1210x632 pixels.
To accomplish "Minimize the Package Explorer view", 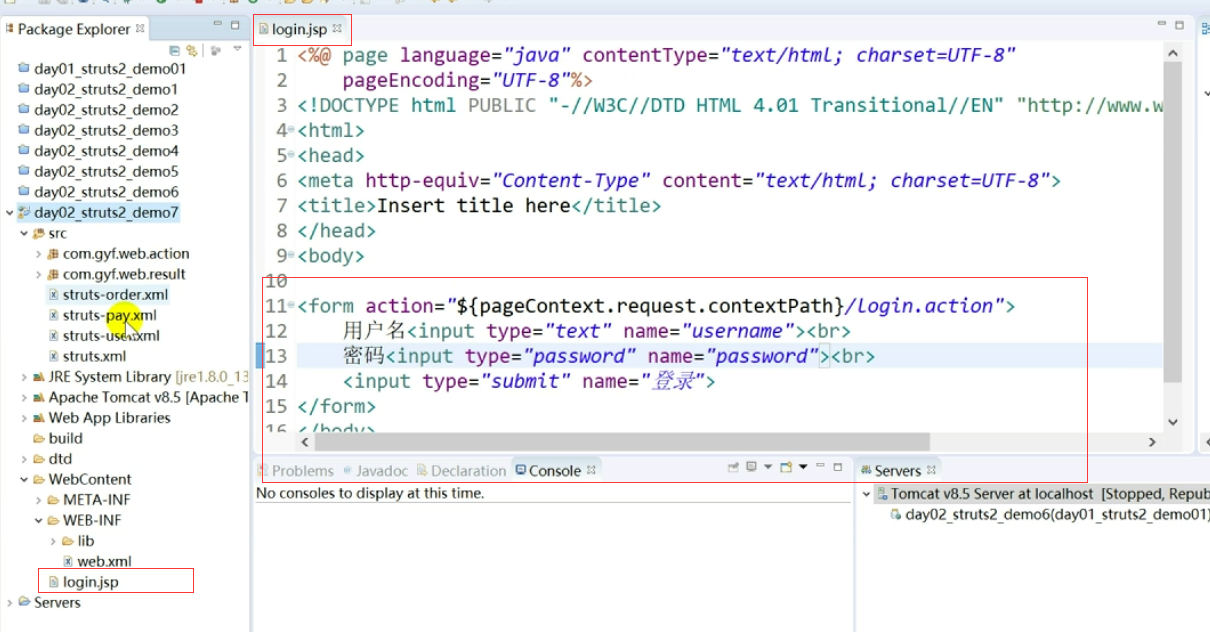I will [x=218, y=24].
